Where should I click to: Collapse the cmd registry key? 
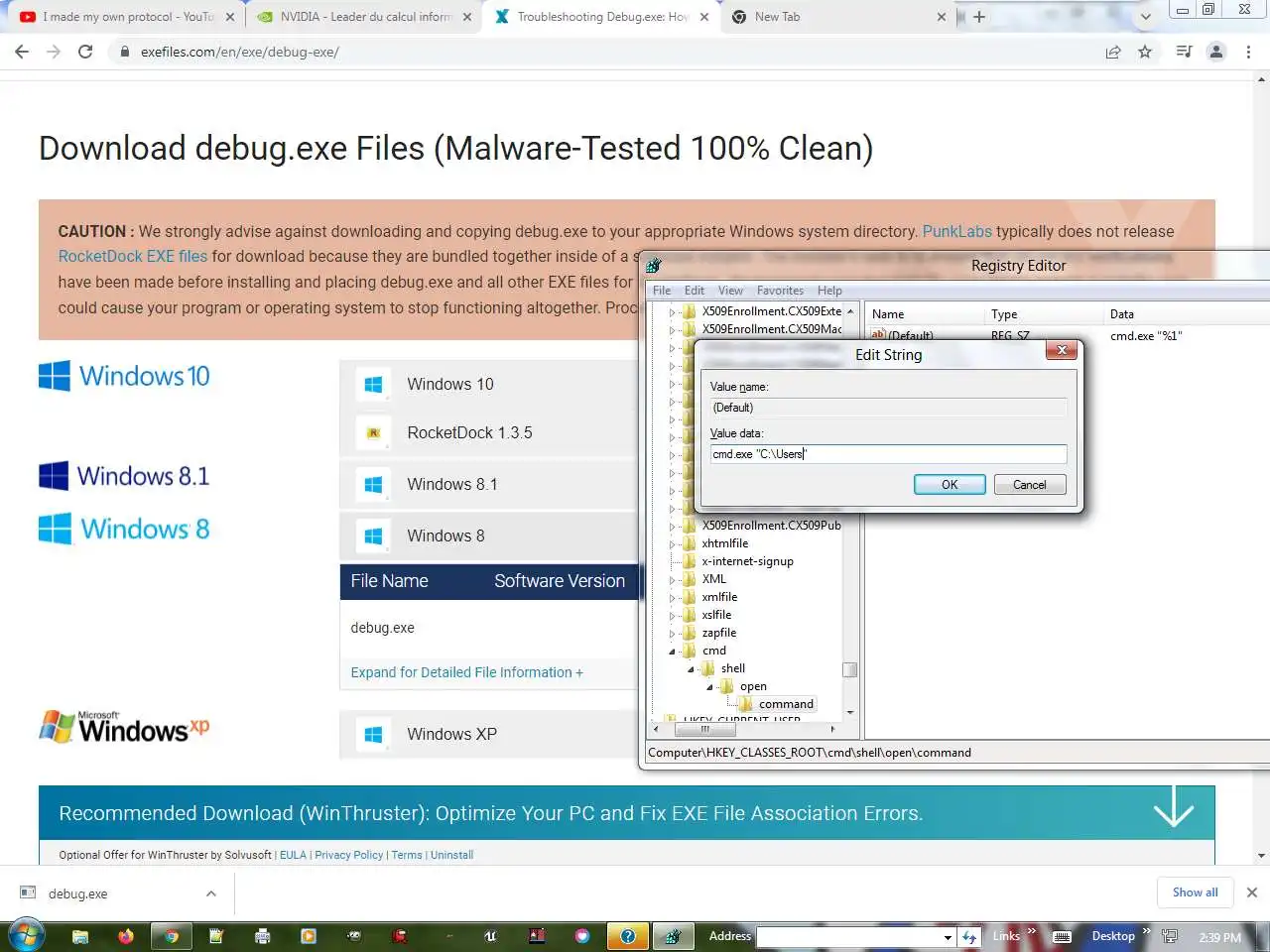coord(673,652)
